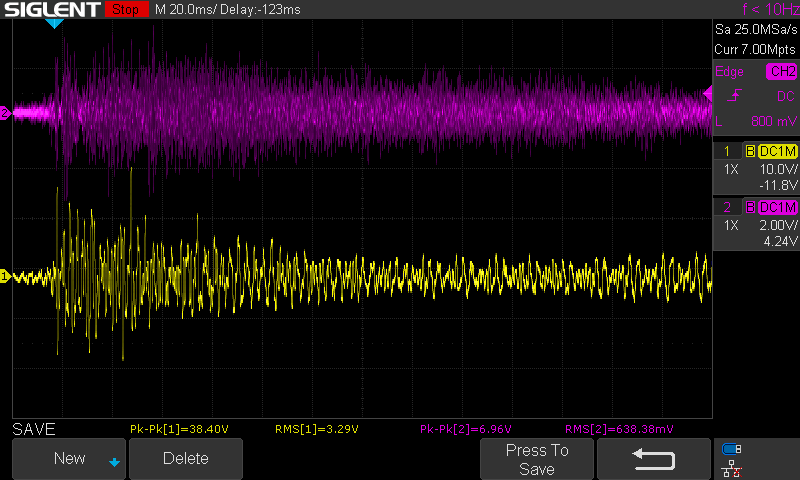800x480 pixels.
Task: Click channel 2 bandwidth limit B icon
Action: click(750, 207)
